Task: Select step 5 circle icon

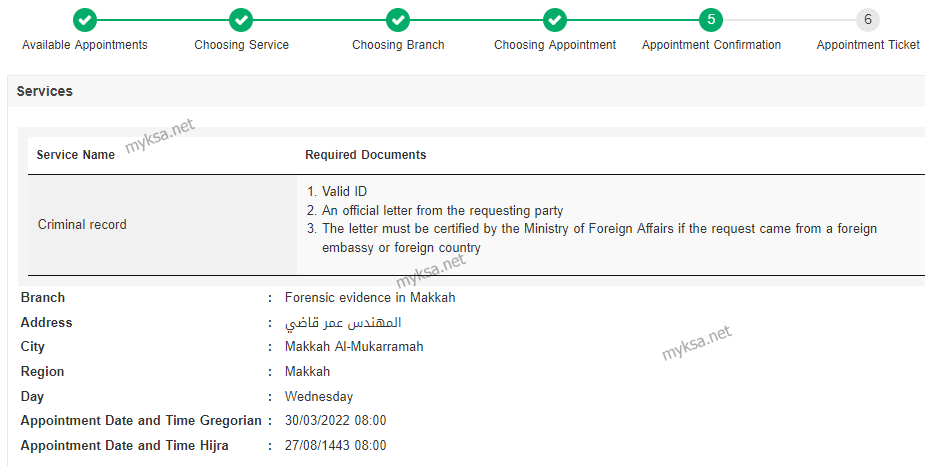Action: 711,20
